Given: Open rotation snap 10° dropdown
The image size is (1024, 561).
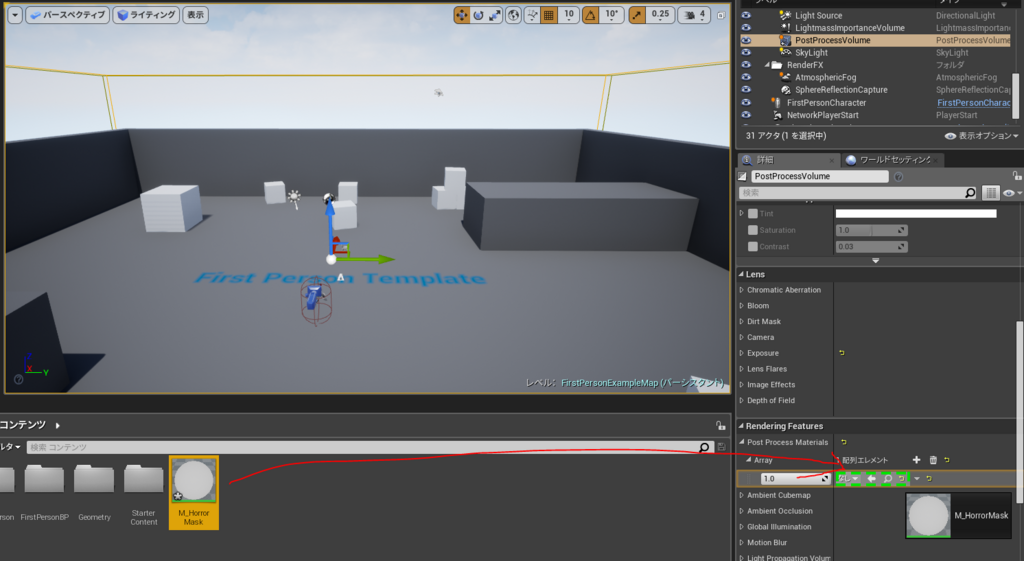Looking at the screenshot, I should click(x=611, y=15).
